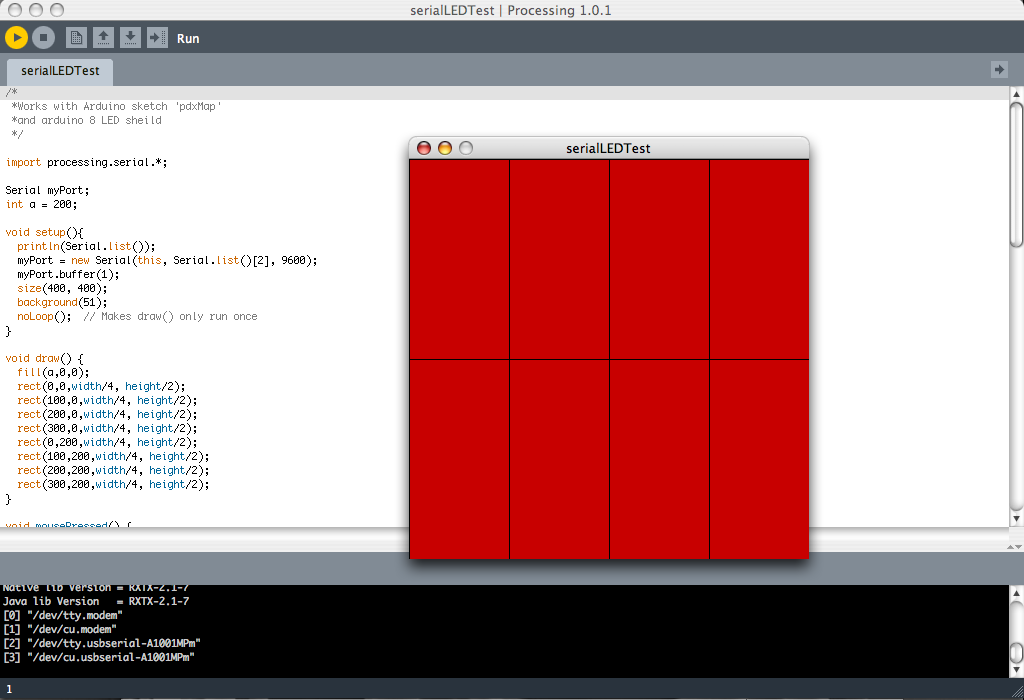The width and height of the screenshot is (1024, 700).
Task: Focus the serialLEDTest output window title bar
Action: tap(608, 147)
